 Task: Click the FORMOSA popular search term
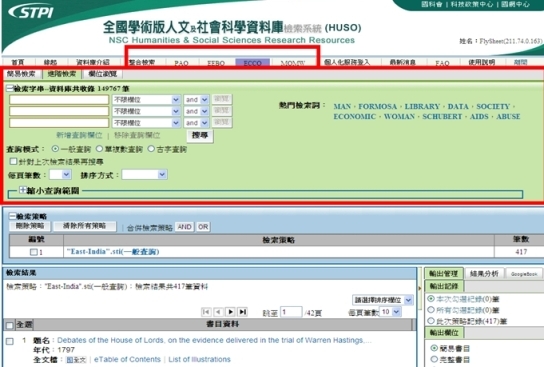pos(377,106)
